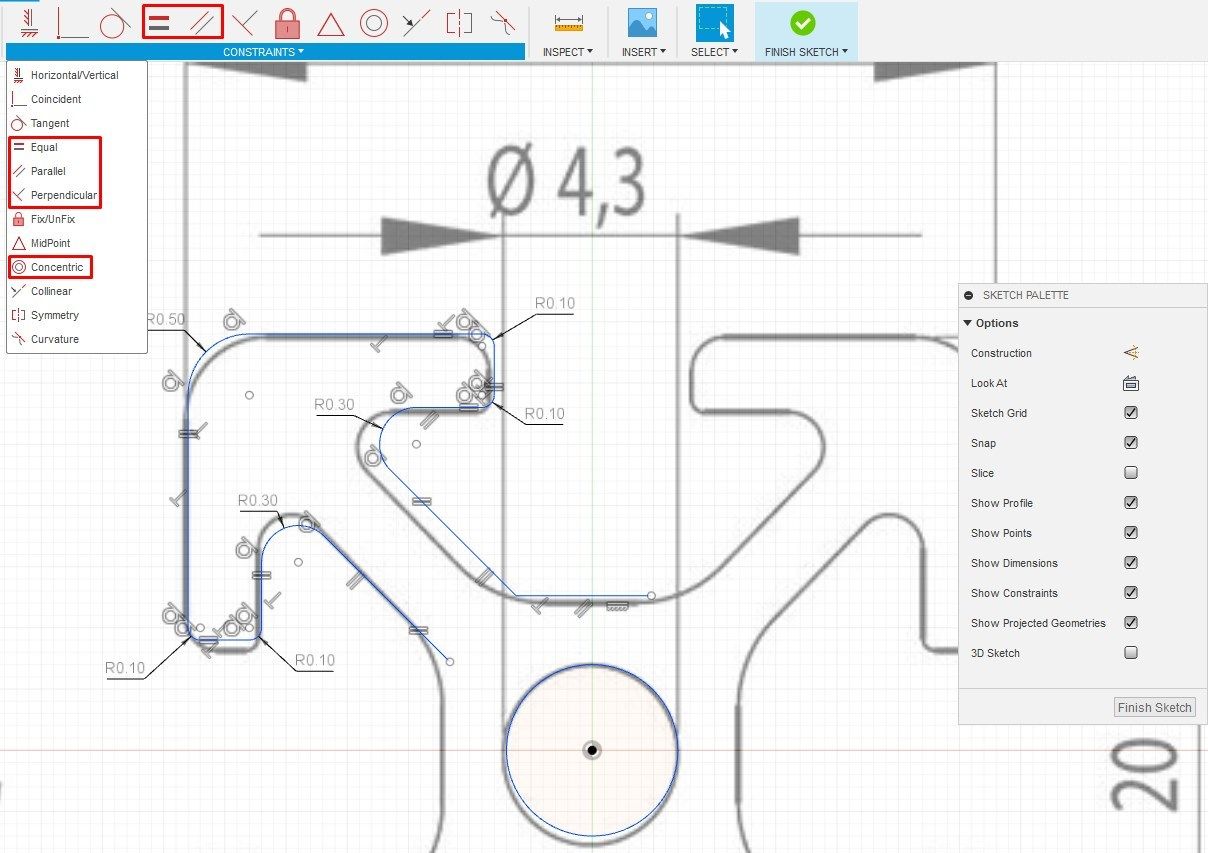Screen dimensions: 1208x853
Task: Select the MidPoint triangle toolbar icon
Action: tap(331, 22)
